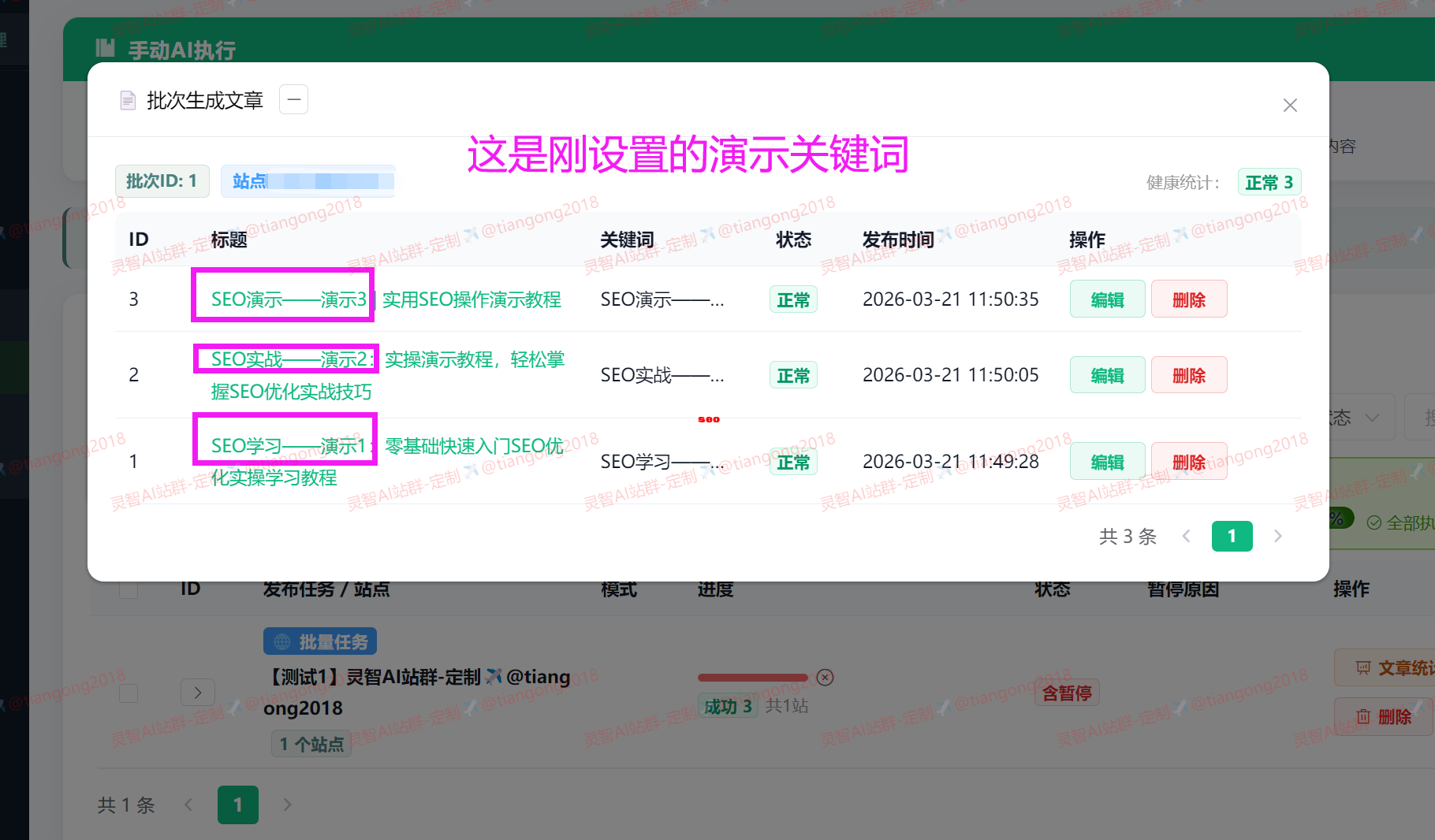Check the checkbox for the 批量任务 row
This screenshot has width=1435, height=840.
point(128,693)
